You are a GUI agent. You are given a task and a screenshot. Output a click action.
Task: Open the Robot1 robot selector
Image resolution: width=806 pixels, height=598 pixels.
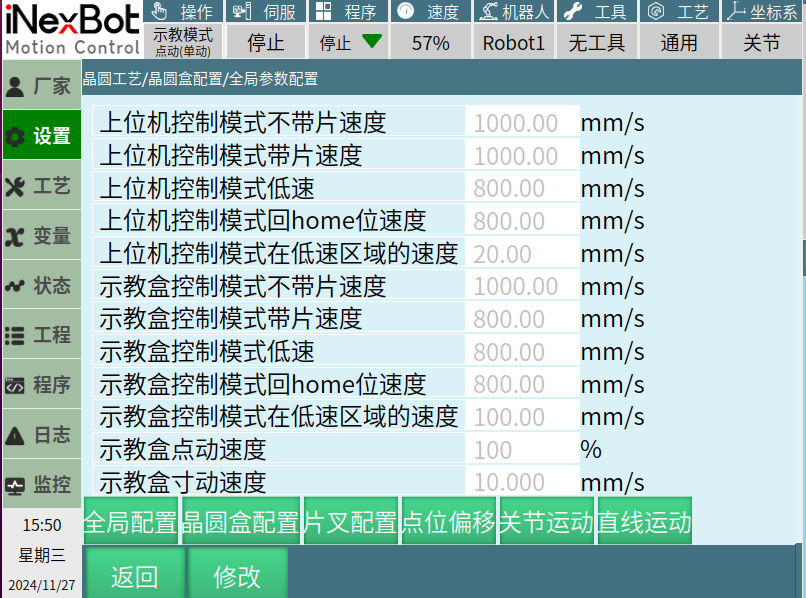513,43
